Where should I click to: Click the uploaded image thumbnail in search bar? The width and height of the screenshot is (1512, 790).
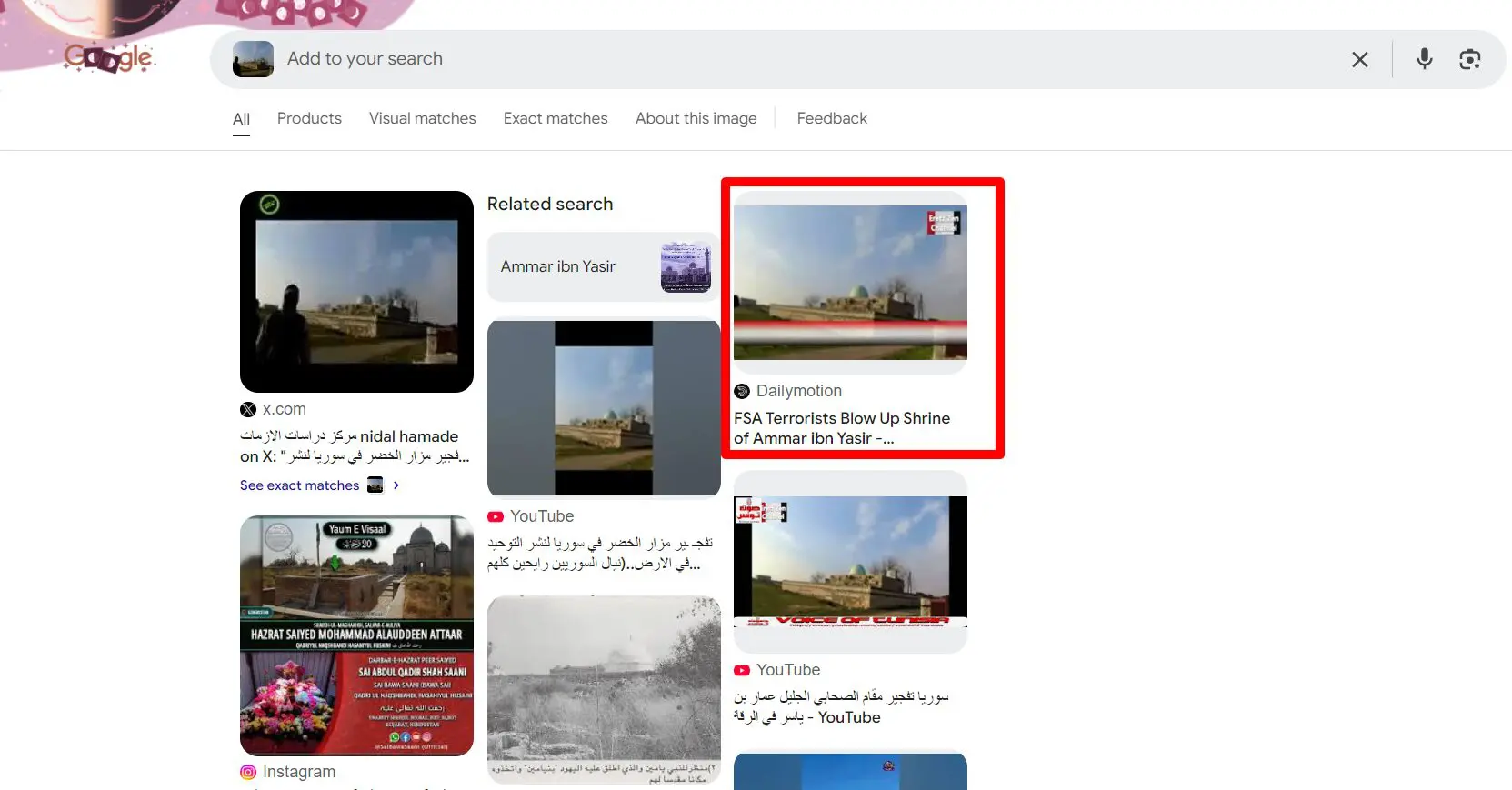[253, 59]
